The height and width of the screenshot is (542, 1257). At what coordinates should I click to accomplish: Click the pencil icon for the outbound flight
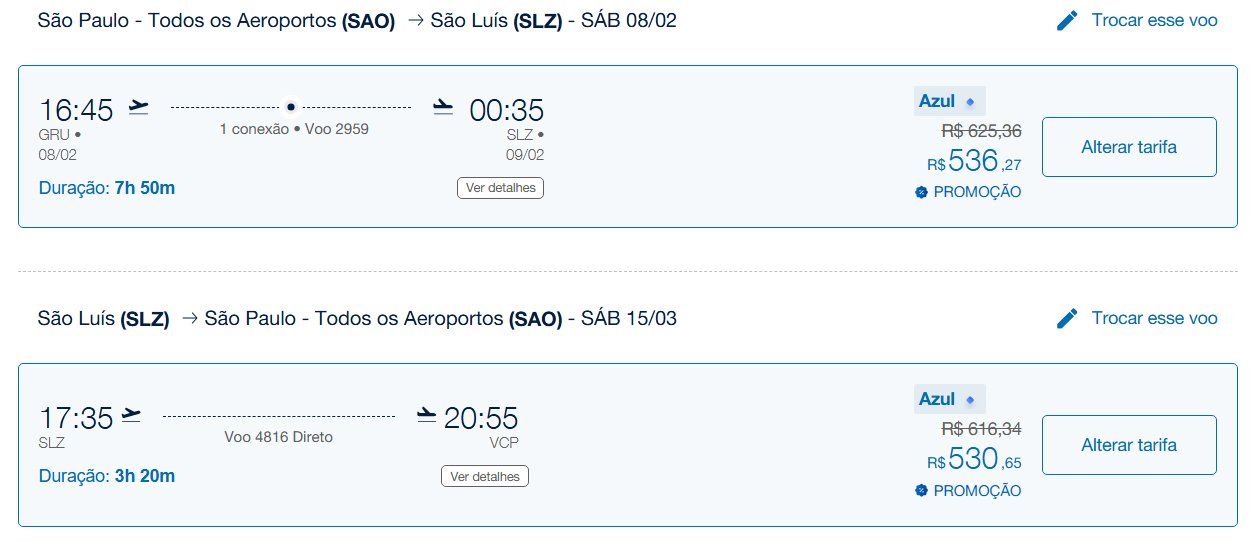pos(1067,20)
